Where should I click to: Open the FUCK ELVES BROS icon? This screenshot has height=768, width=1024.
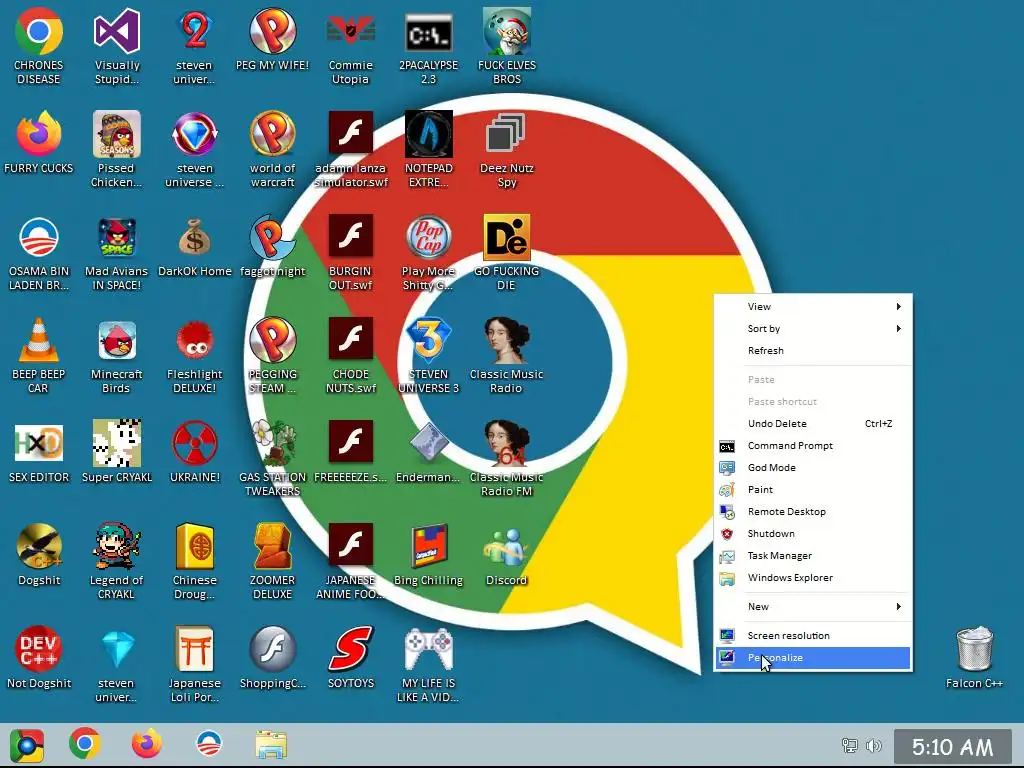(x=506, y=31)
